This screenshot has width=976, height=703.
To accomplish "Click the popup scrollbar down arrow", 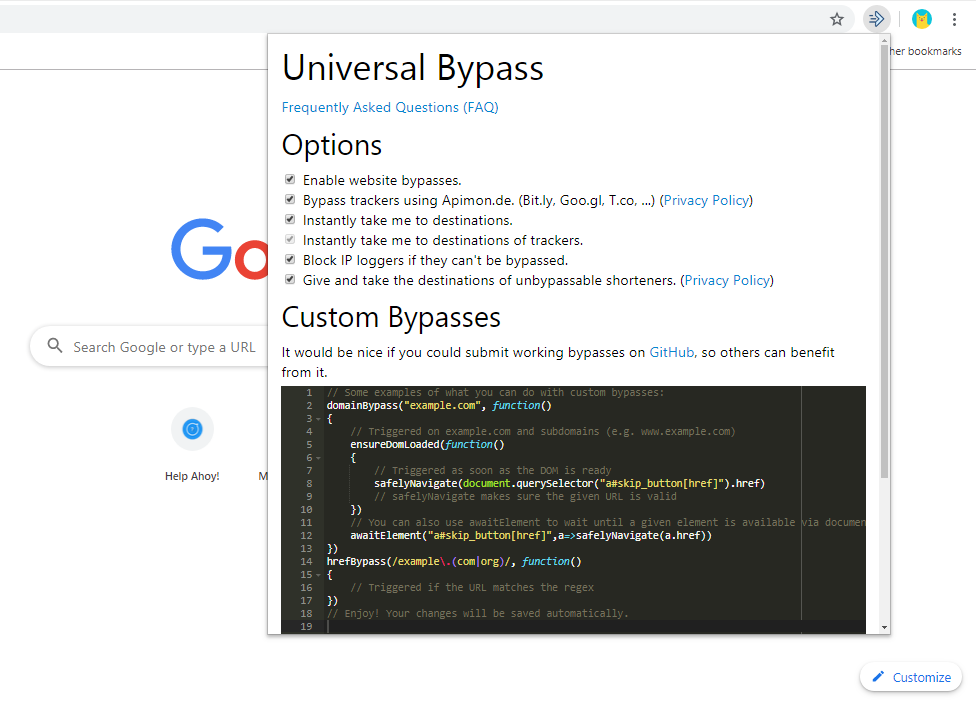I will pos(883,627).
